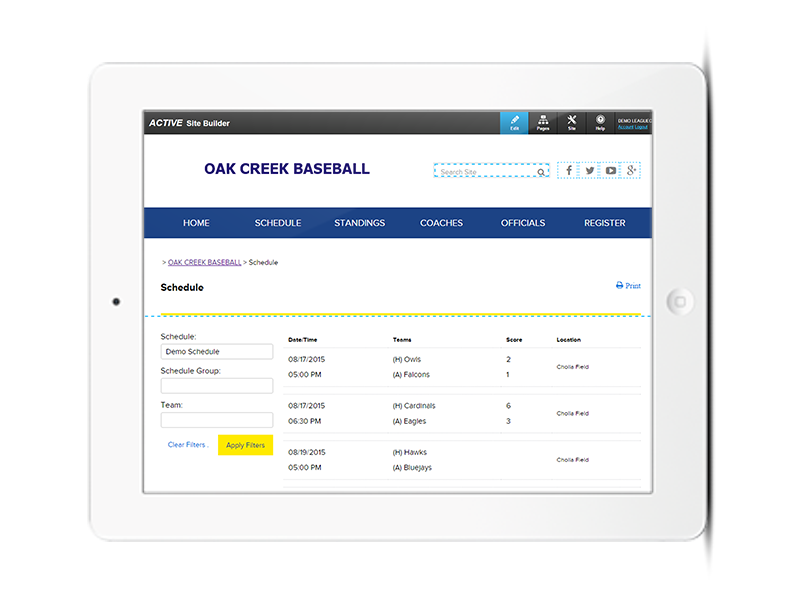Go to the HOME nav item
The height and width of the screenshot is (600, 800).
[196, 223]
